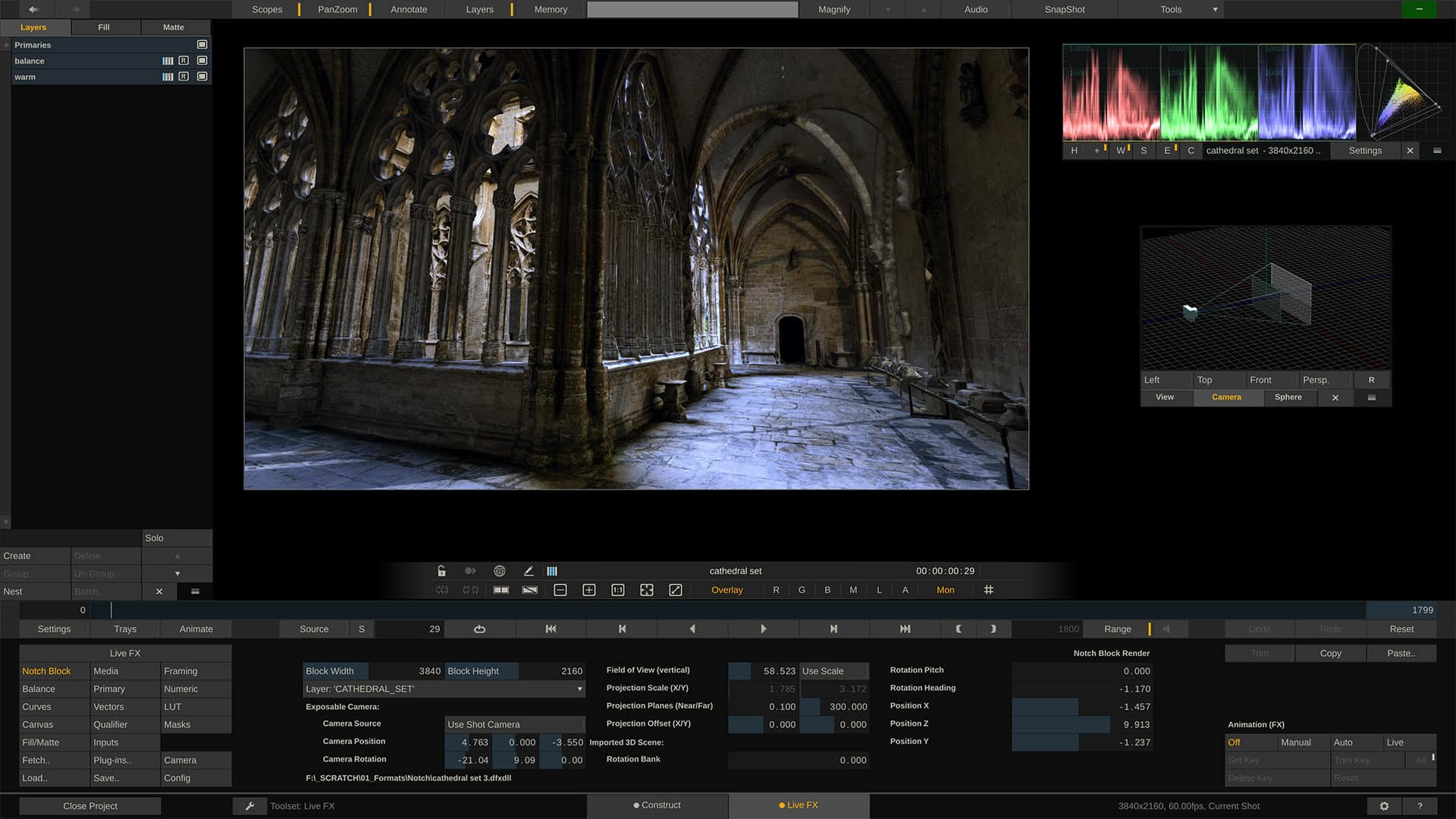The width and height of the screenshot is (1456, 819).
Task: Open the Layer 'CATHEDRAL_SET' dropdown
Action: click(444, 688)
